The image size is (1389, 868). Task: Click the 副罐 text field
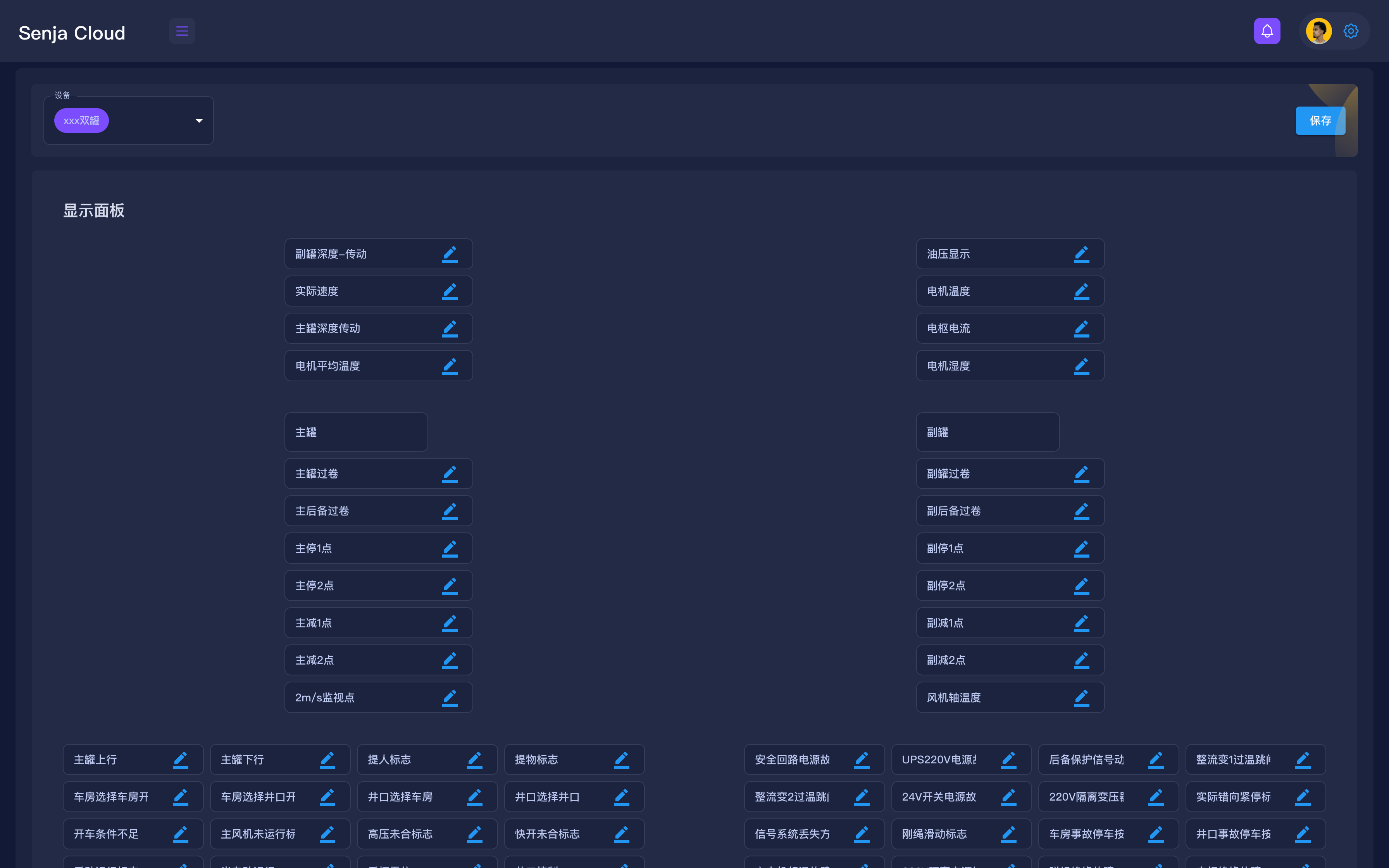click(987, 432)
